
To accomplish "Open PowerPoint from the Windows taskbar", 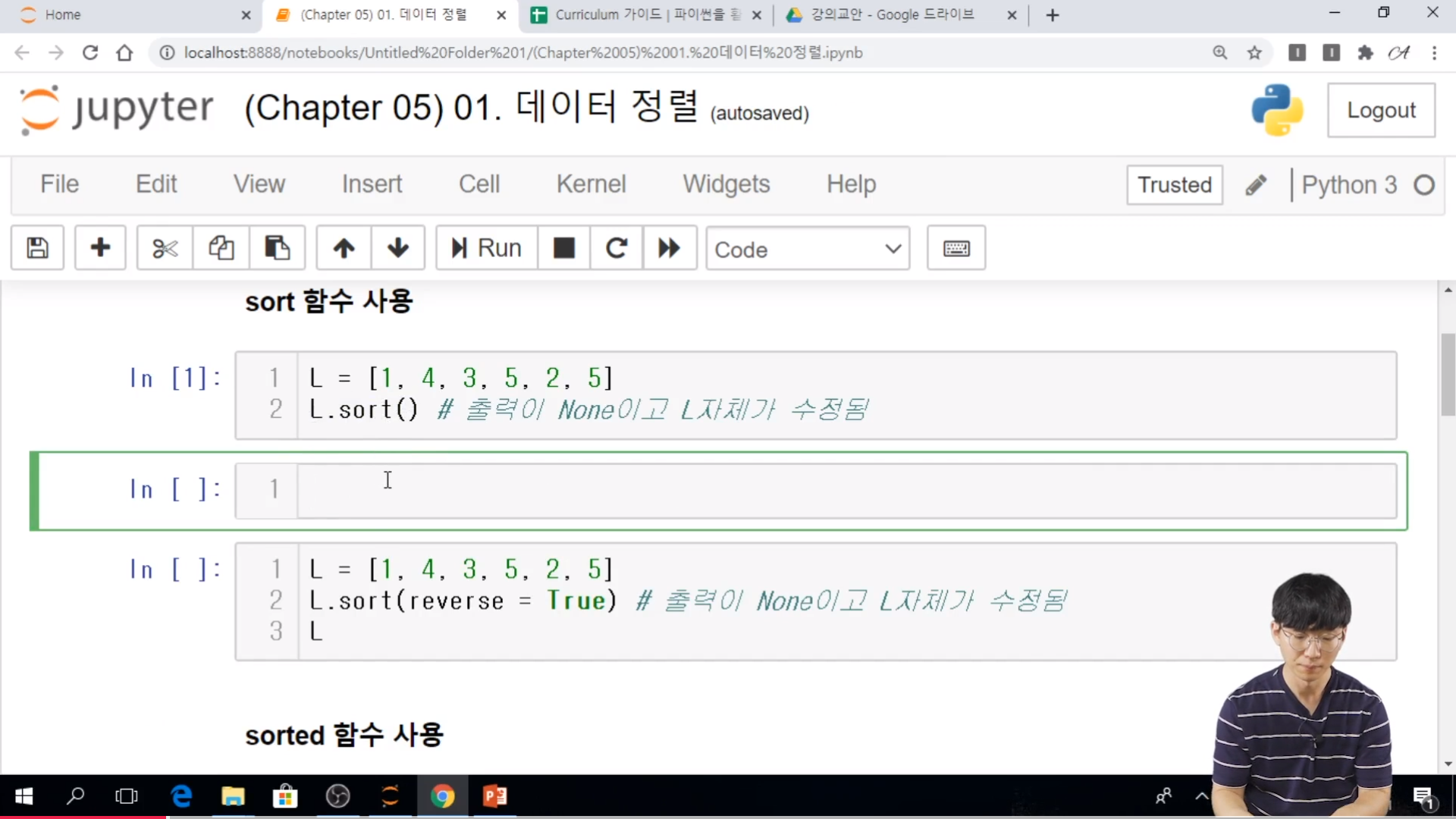I will pyautogui.click(x=495, y=796).
